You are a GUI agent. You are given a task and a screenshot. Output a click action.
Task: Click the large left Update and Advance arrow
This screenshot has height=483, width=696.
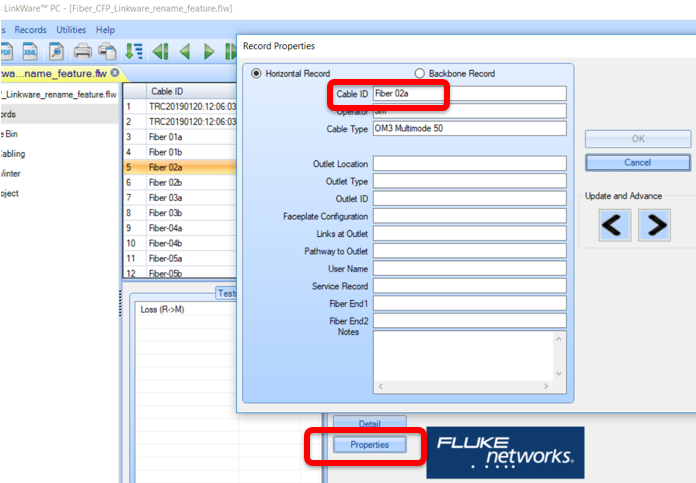[x=614, y=226]
